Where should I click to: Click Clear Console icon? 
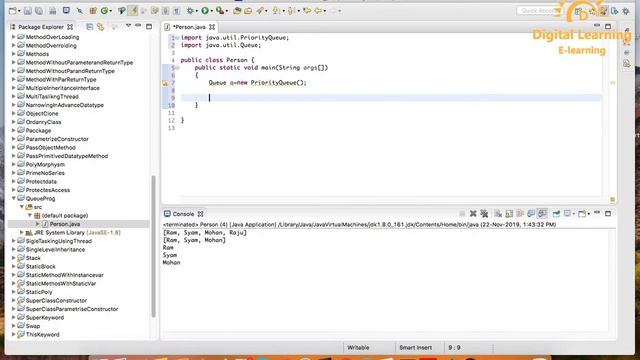click(498, 213)
